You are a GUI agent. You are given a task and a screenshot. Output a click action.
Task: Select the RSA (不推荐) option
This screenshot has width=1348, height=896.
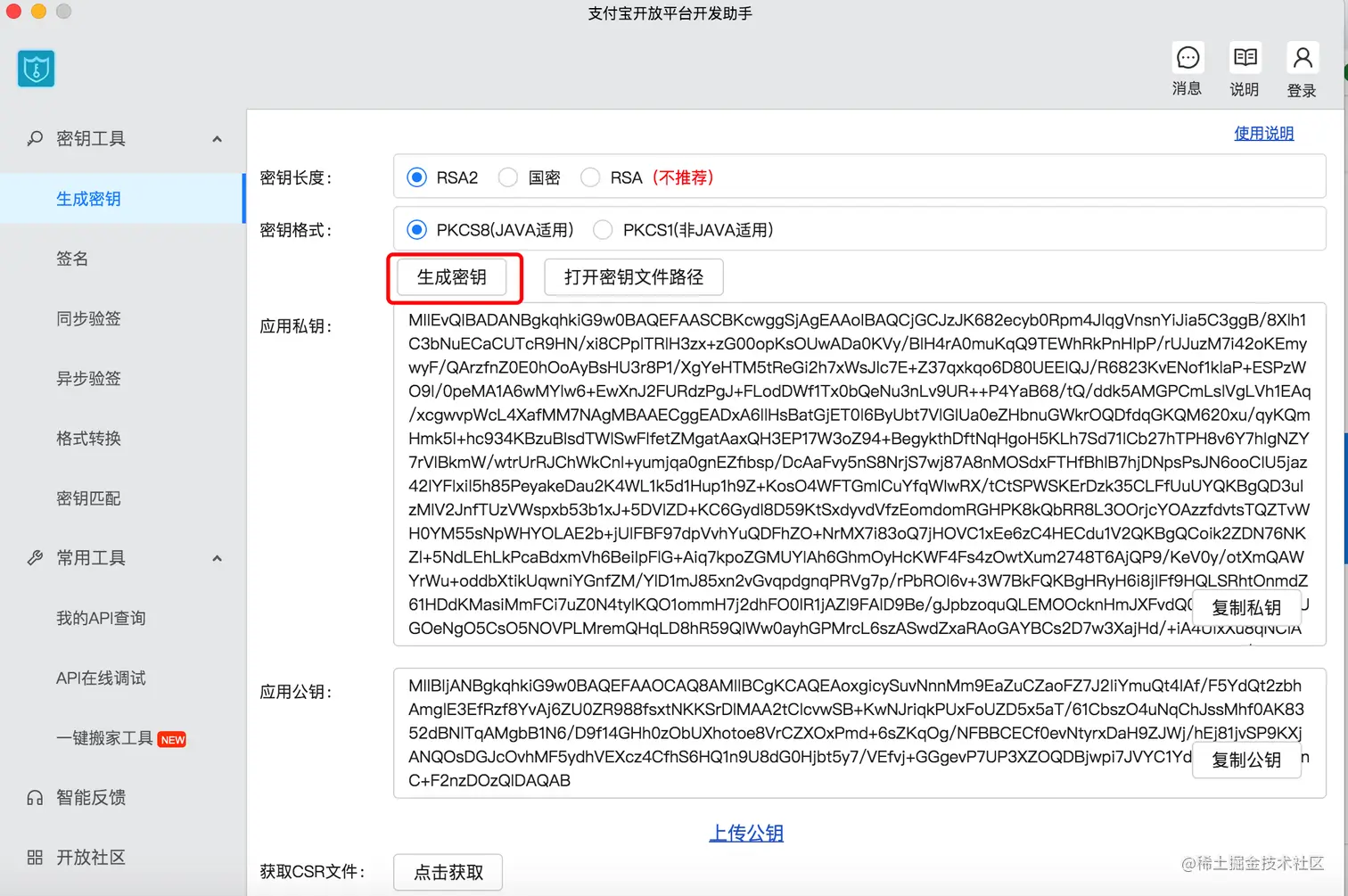[x=590, y=177]
